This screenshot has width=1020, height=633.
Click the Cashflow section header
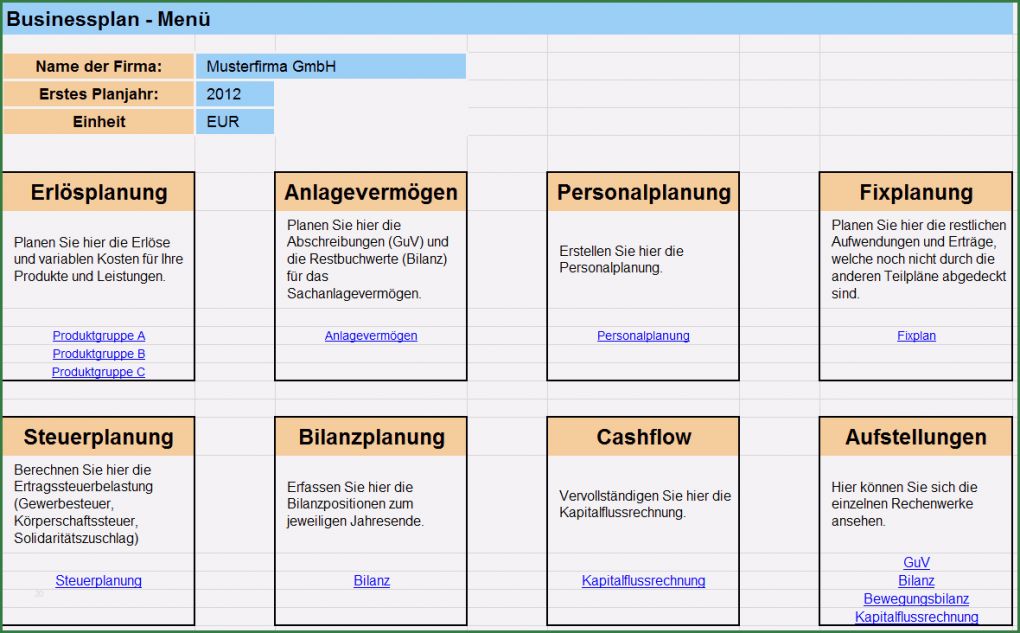642,436
